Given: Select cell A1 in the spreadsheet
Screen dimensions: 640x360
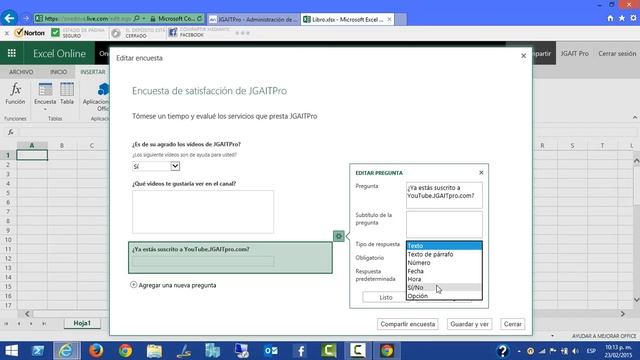Looking at the screenshot, I should pyautogui.click(x=32, y=155).
